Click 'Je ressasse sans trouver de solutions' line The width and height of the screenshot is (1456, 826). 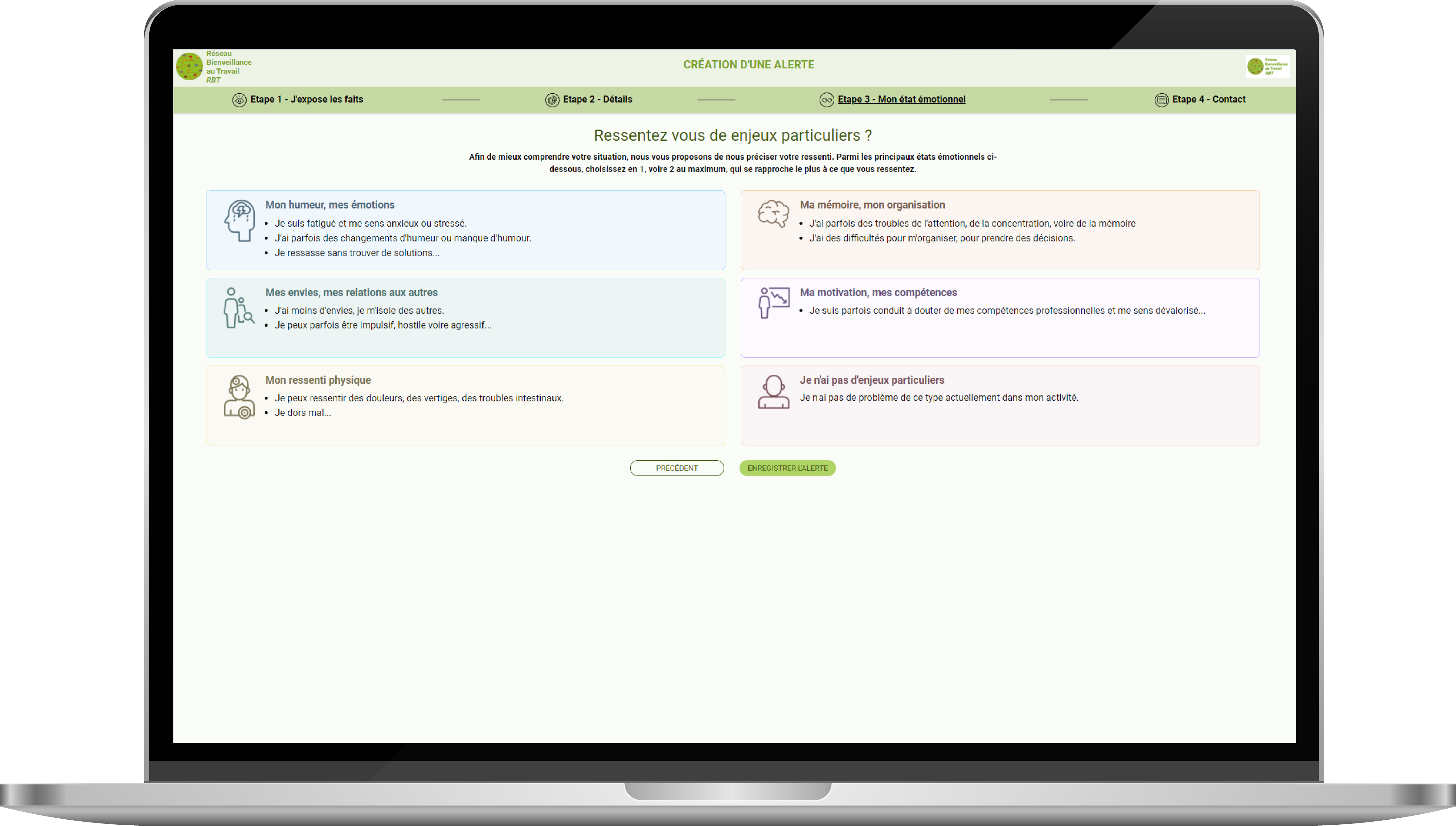(x=357, y=253)
